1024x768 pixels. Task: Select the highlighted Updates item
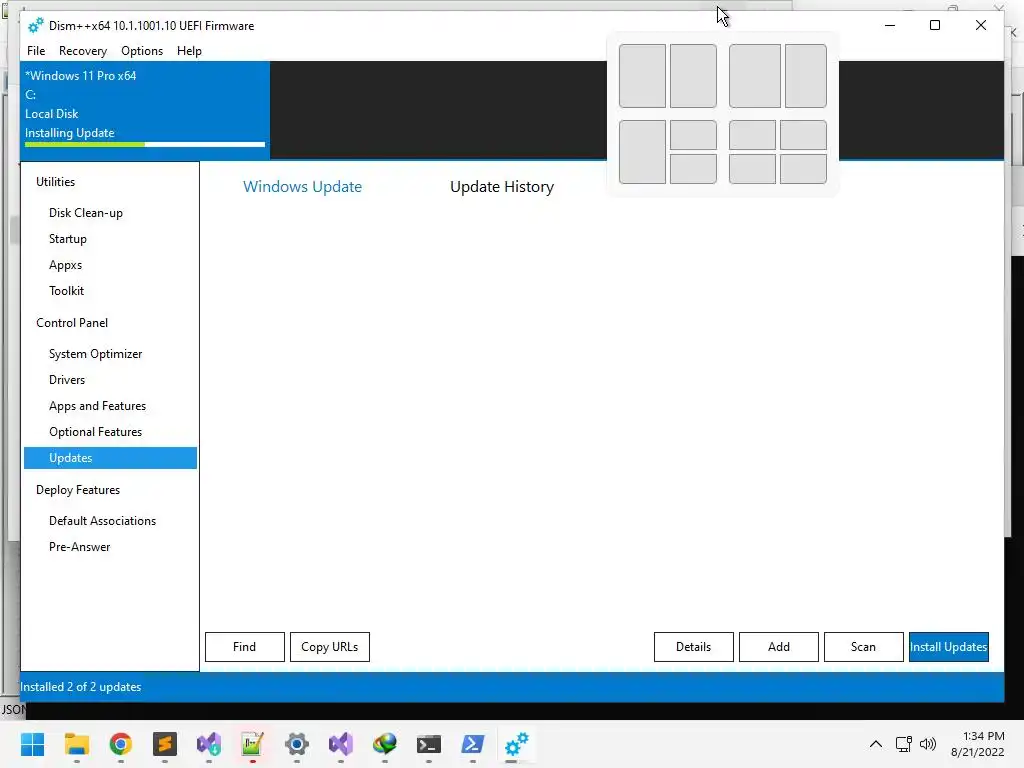(110, 458)
